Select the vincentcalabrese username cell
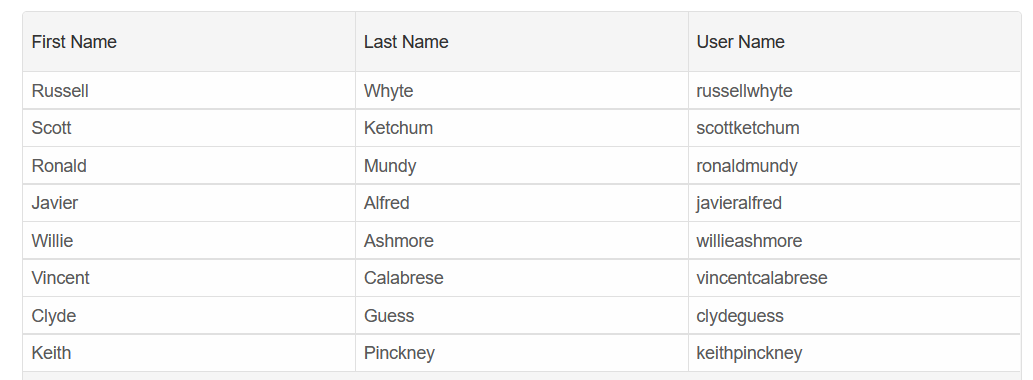Screen dimensions: 1033x380 pyautogui.click(x=854, y=278)
